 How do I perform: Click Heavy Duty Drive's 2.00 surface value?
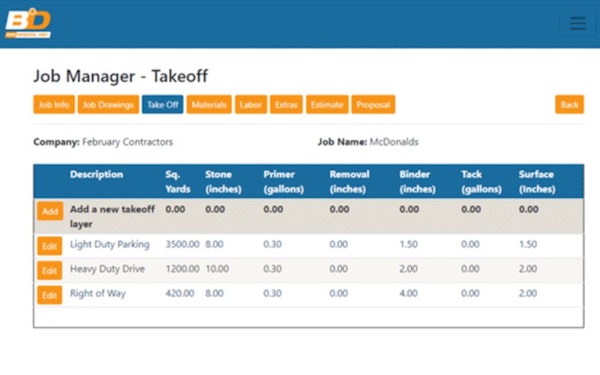pyautogui.click(x=528, y=269)
